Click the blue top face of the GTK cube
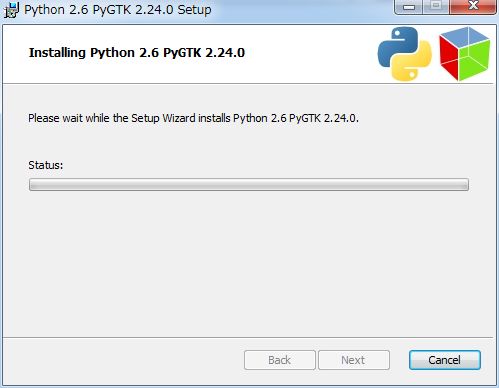 tap(467, 37)
